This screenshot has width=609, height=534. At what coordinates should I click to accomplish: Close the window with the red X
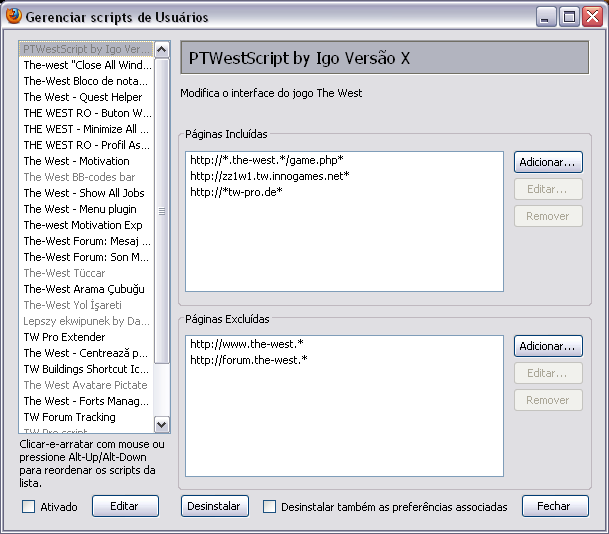pyautogui.click(x=592, y=17)
